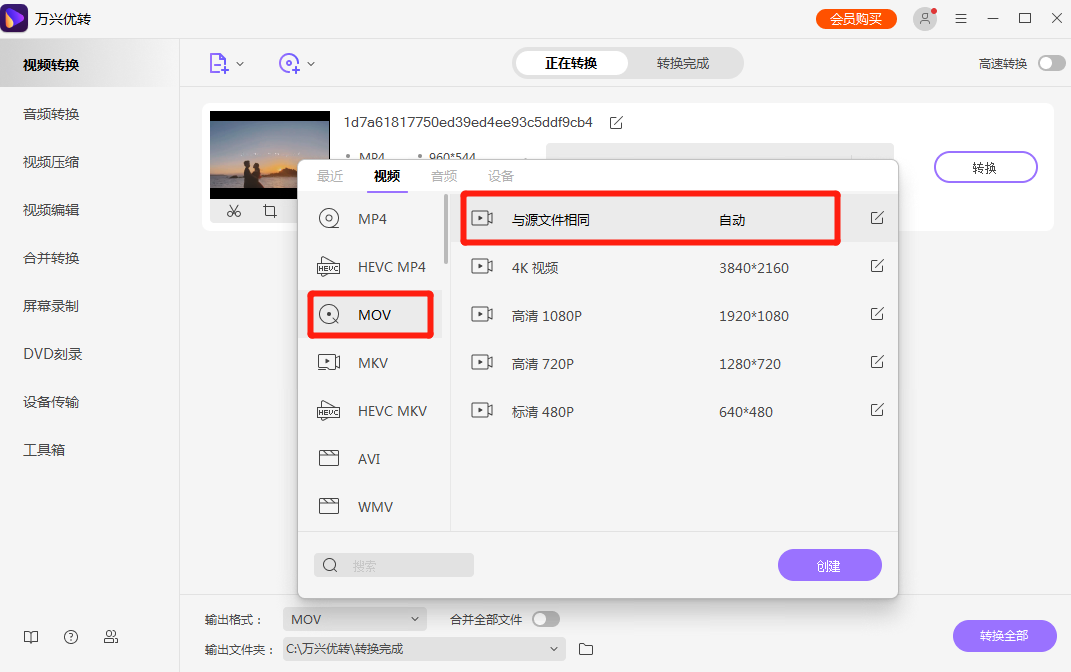Expand the chevron next to the add files icon
Screen dimensions: 1071x672
(239, 63)
